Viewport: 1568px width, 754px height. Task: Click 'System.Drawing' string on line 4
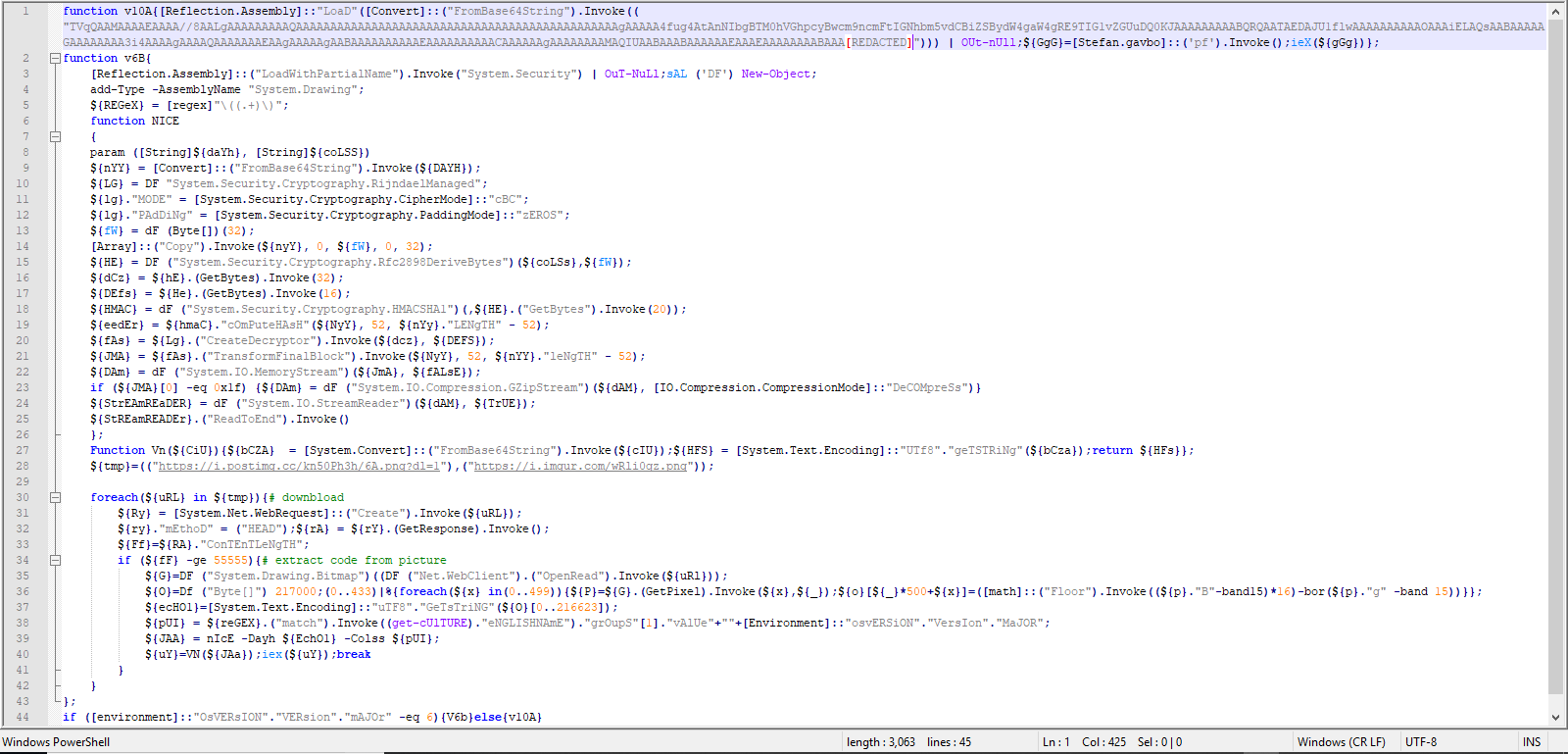click(303, 89)
